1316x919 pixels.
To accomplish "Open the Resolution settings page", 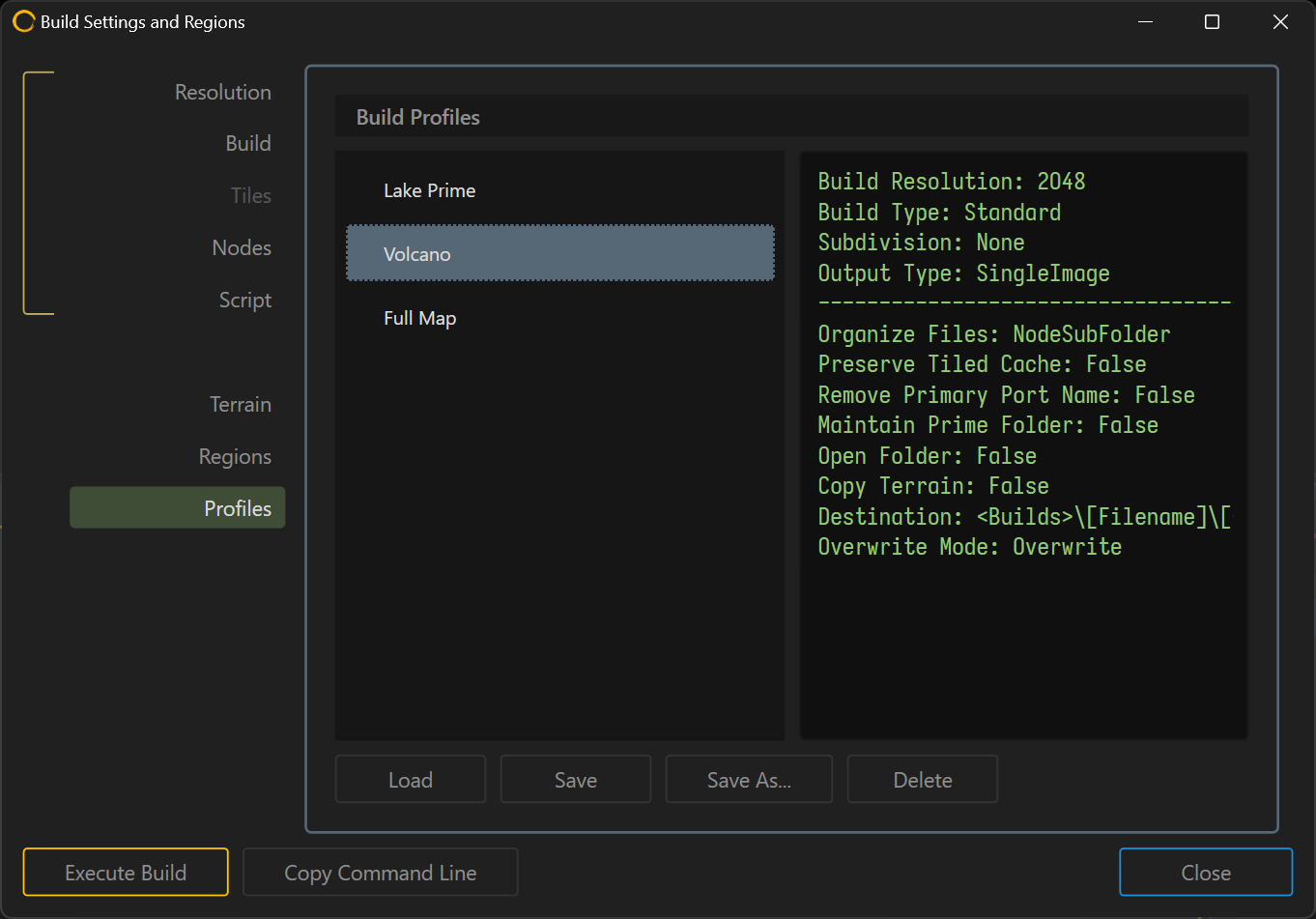I will pos(222,92).
